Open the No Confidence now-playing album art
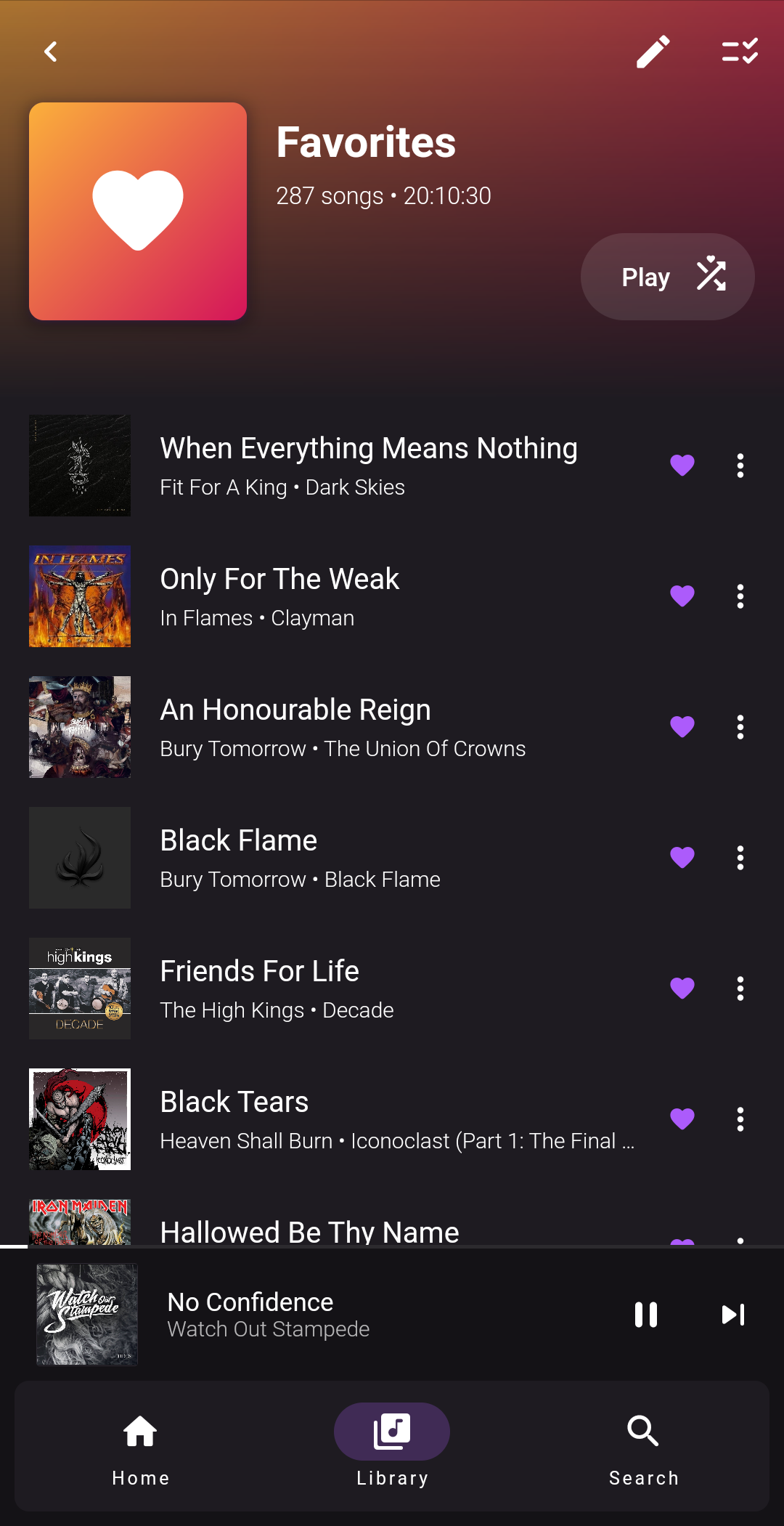Screen dimensions: 784x1526 click(87, 1315)
